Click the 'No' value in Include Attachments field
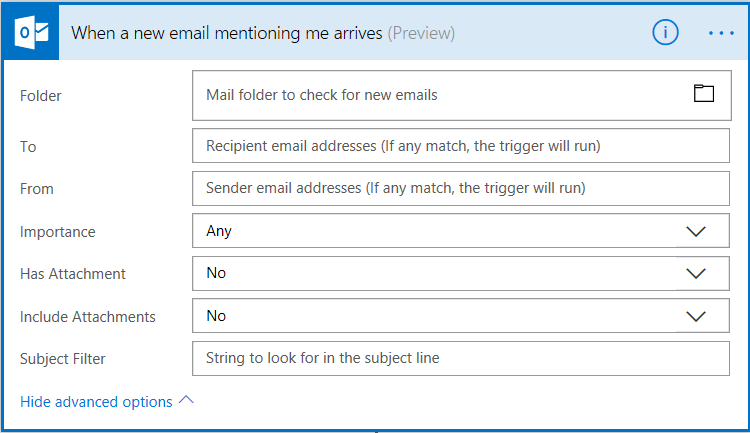Screen dimensions: 750x433 216,316
